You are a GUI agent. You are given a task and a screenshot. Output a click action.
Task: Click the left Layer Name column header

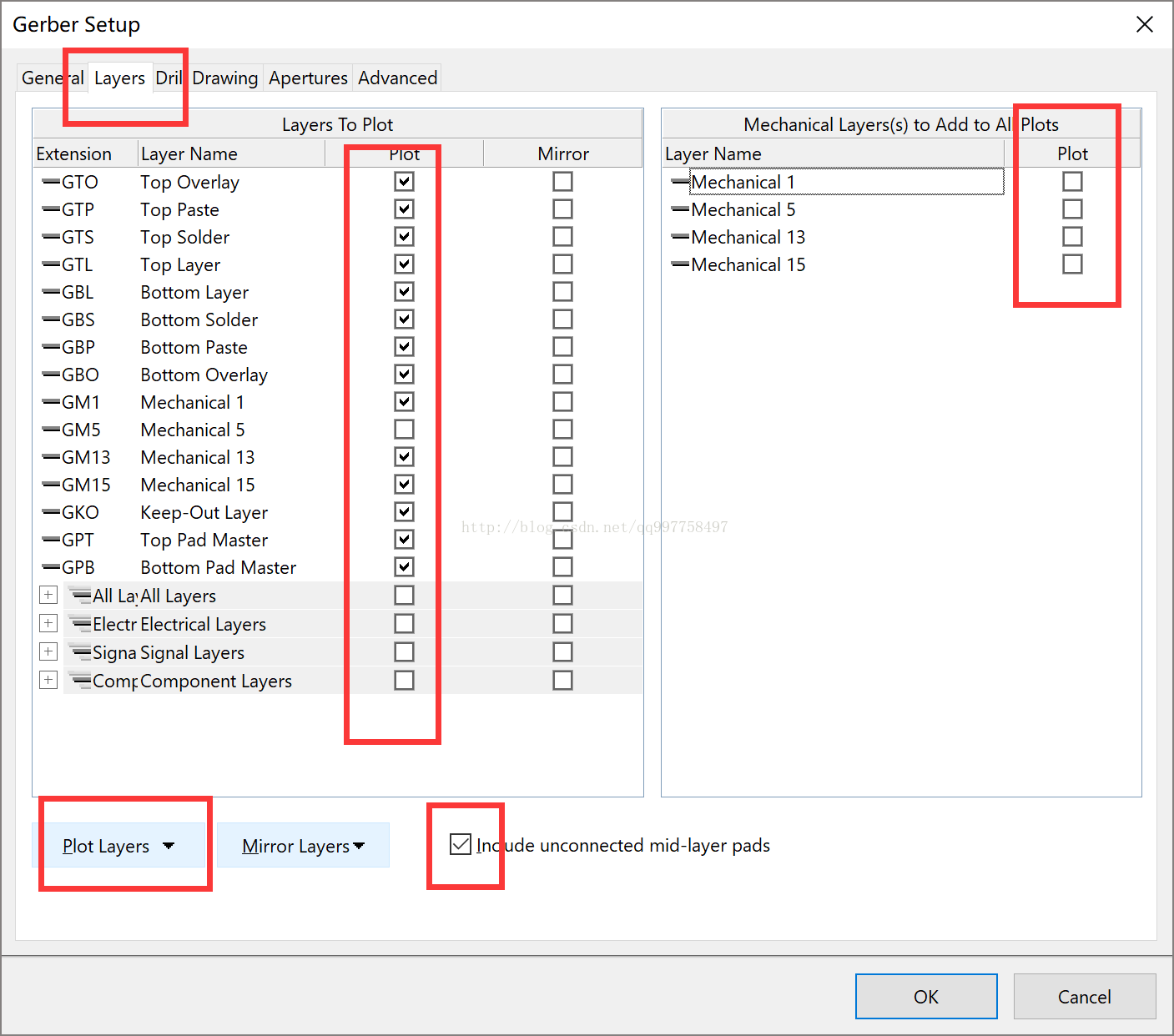click(x=231, y=153)
